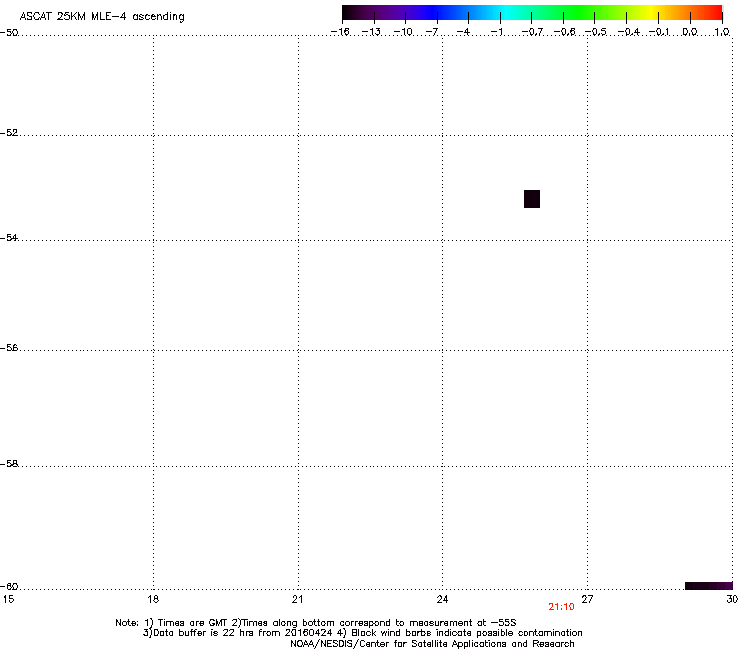Click the NOAA/NESDIS credit line

point(432,643)
